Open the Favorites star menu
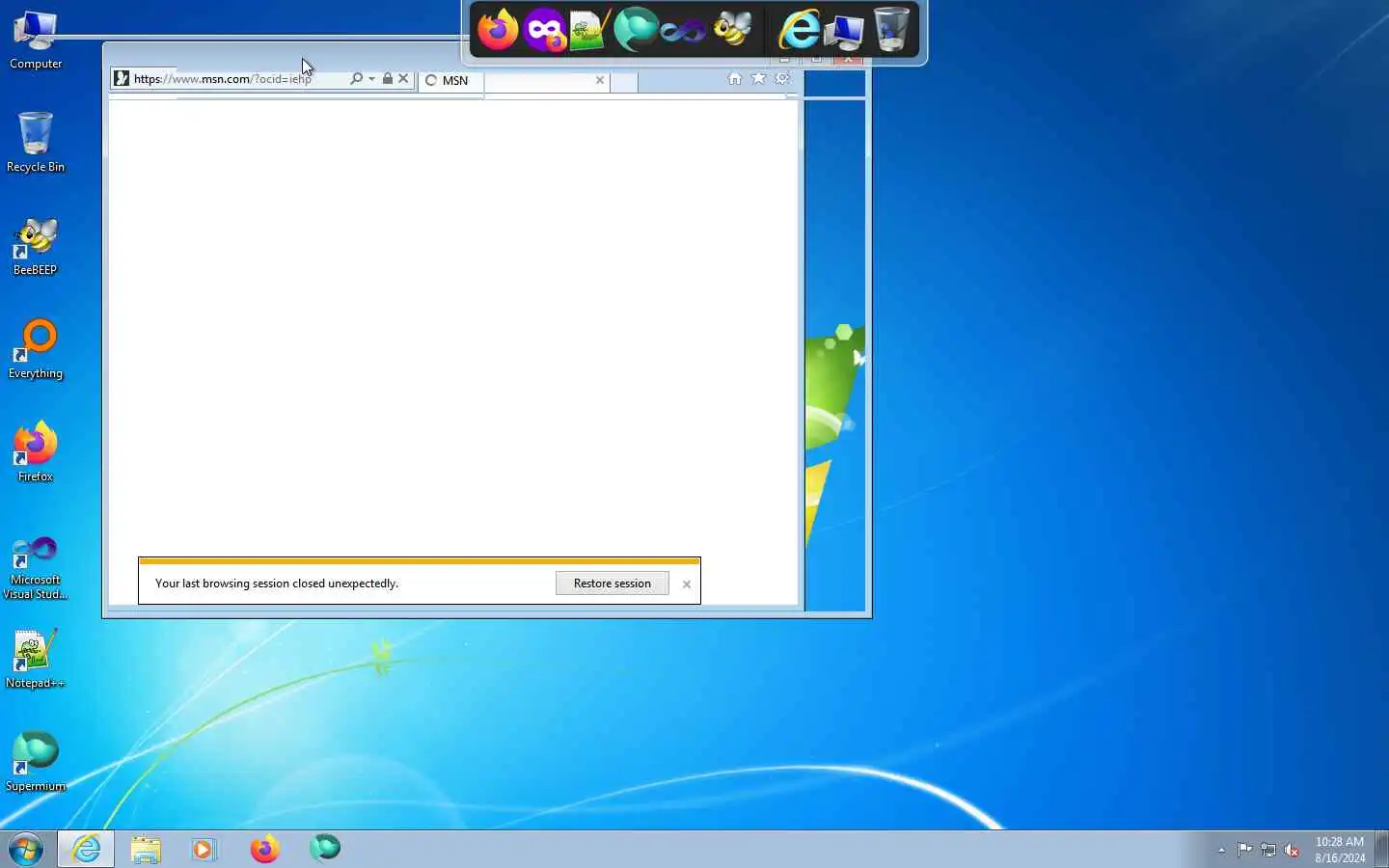This screenshot has height=868, width=1389. (x=759, y=79)
